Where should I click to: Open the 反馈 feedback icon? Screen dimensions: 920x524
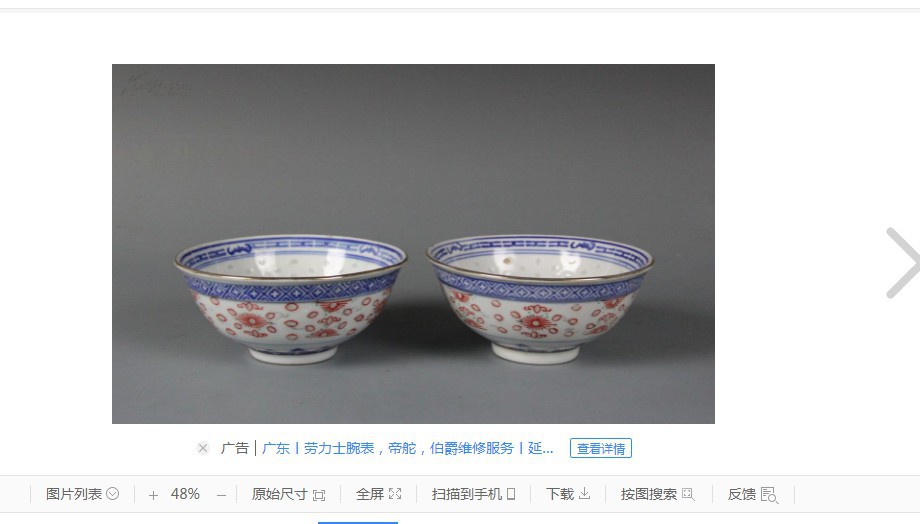coord(769,495)
